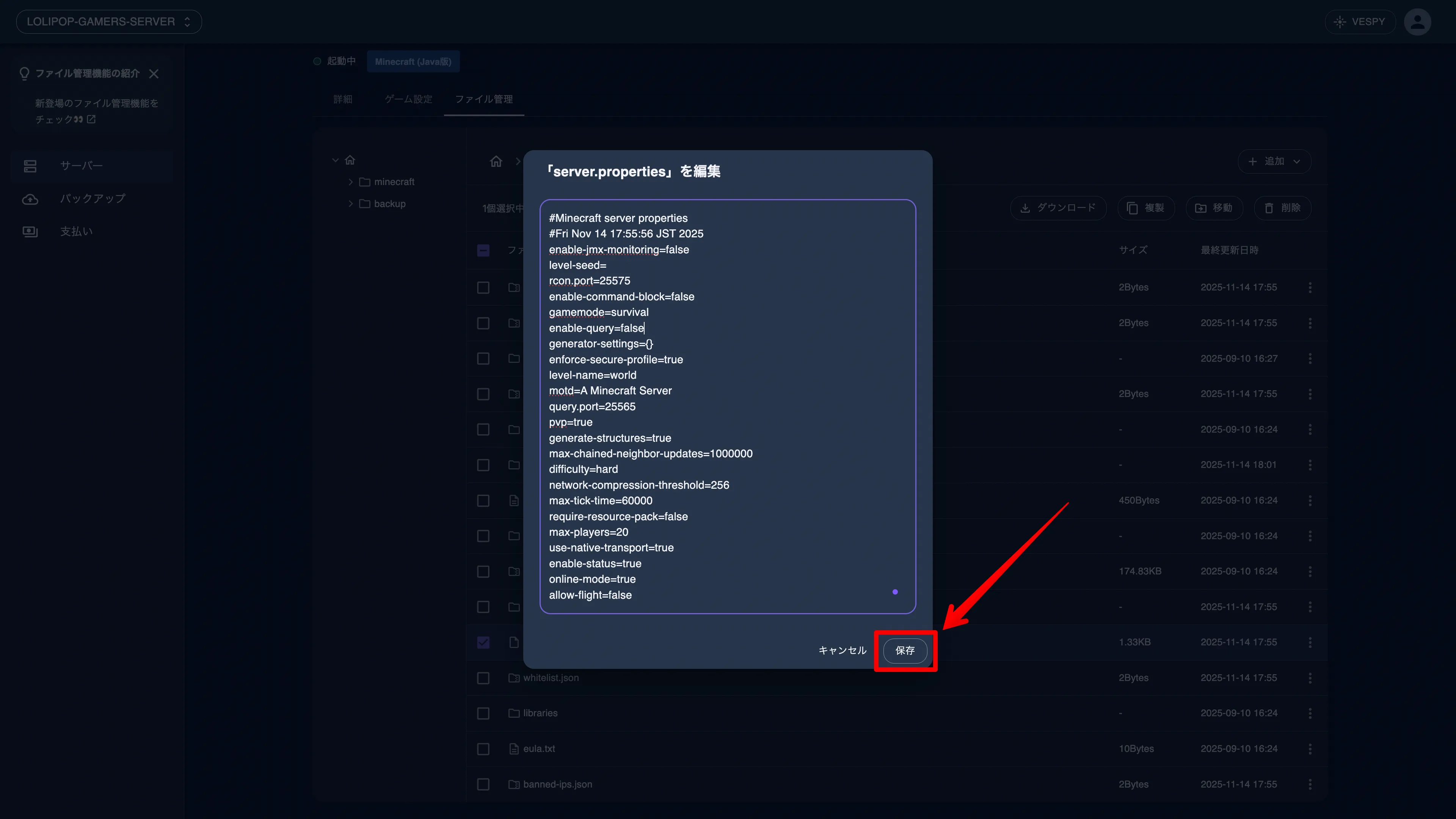Click the ダウンロード download button
Screen dimensions: 1456x819
tap(1058, 208)
